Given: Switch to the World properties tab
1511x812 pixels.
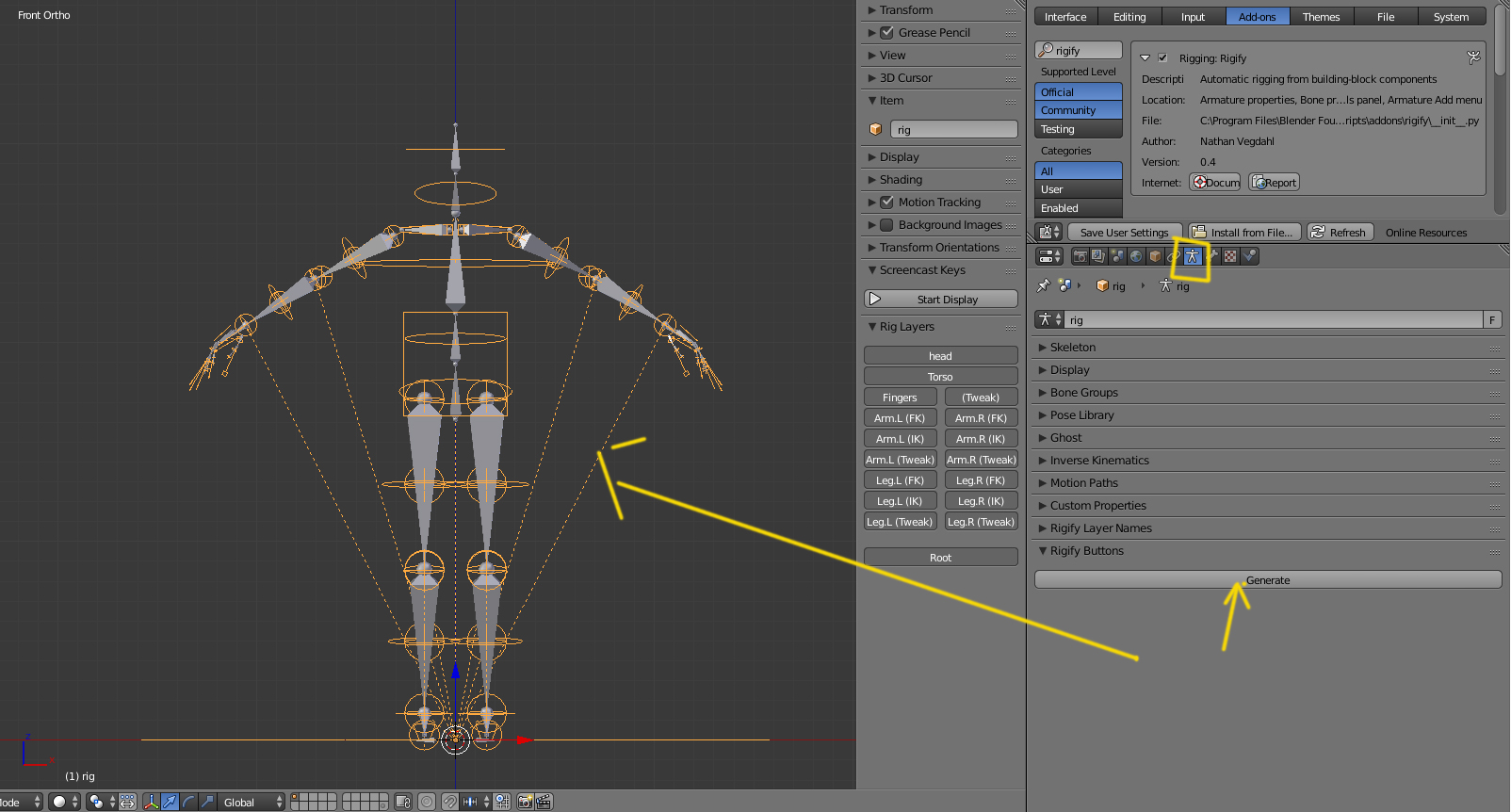Looking at the screenshot, I should pyautogui.click(x=1136, y=256).
